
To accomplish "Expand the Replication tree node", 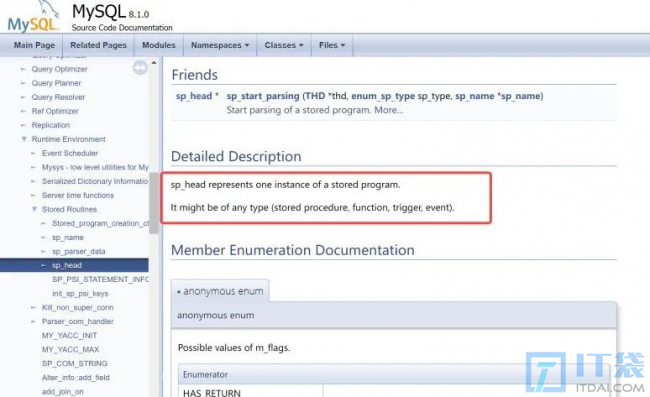I will click(24, 125).
